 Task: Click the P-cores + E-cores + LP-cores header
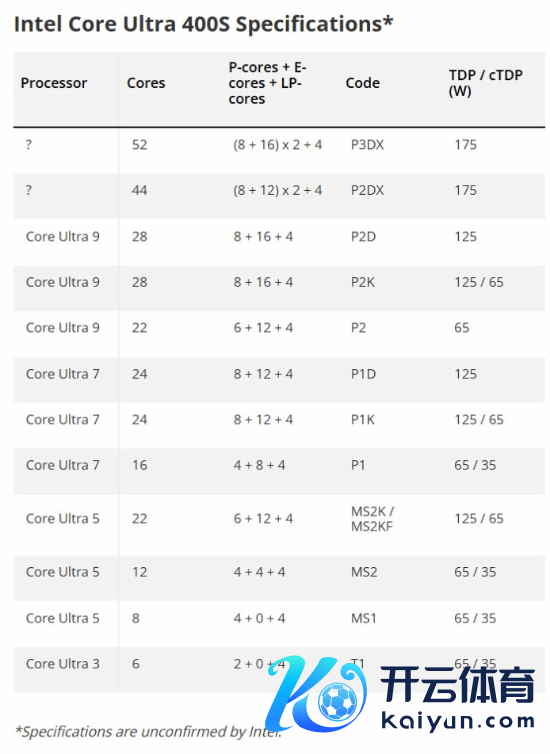(267, 83)
